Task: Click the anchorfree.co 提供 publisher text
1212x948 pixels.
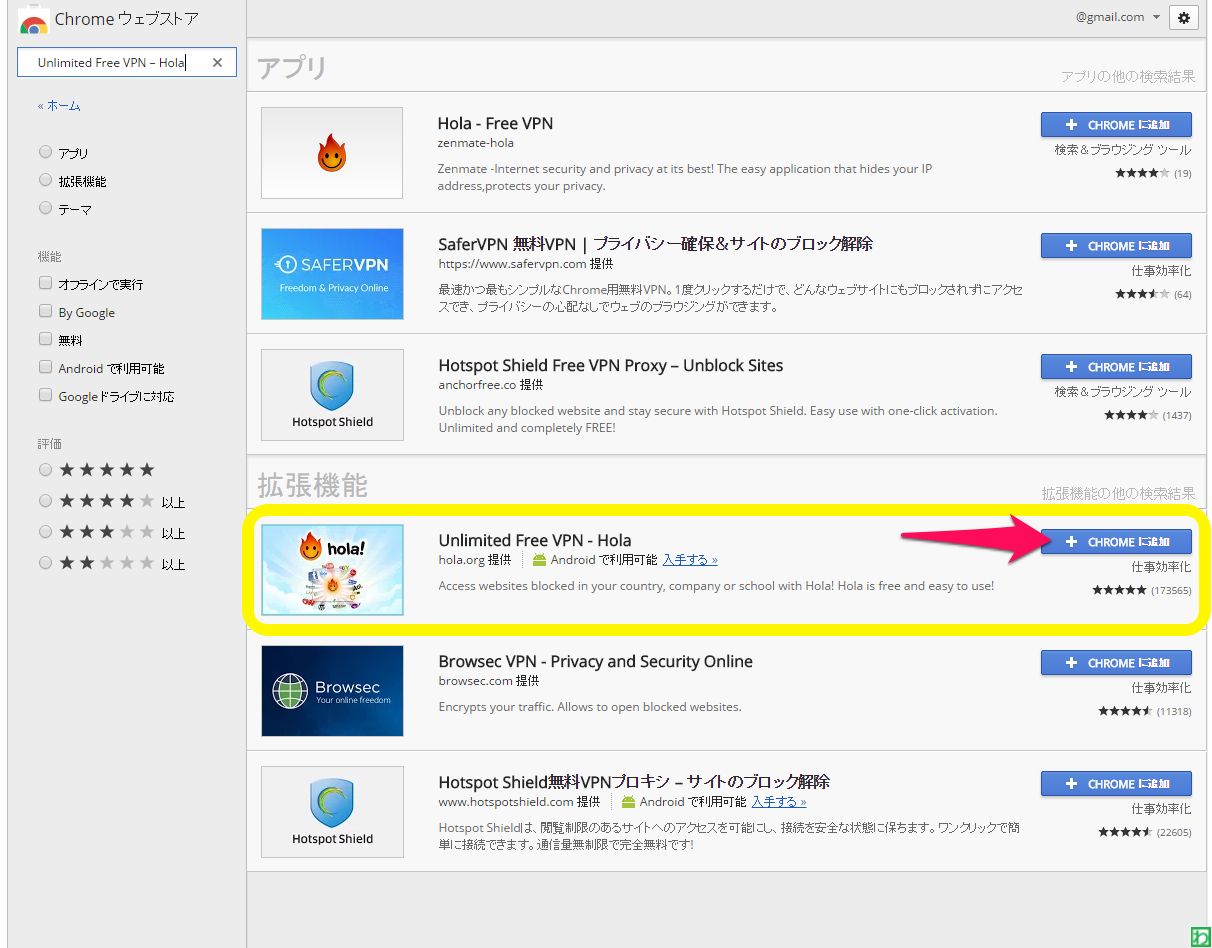Action: point(490,385)
